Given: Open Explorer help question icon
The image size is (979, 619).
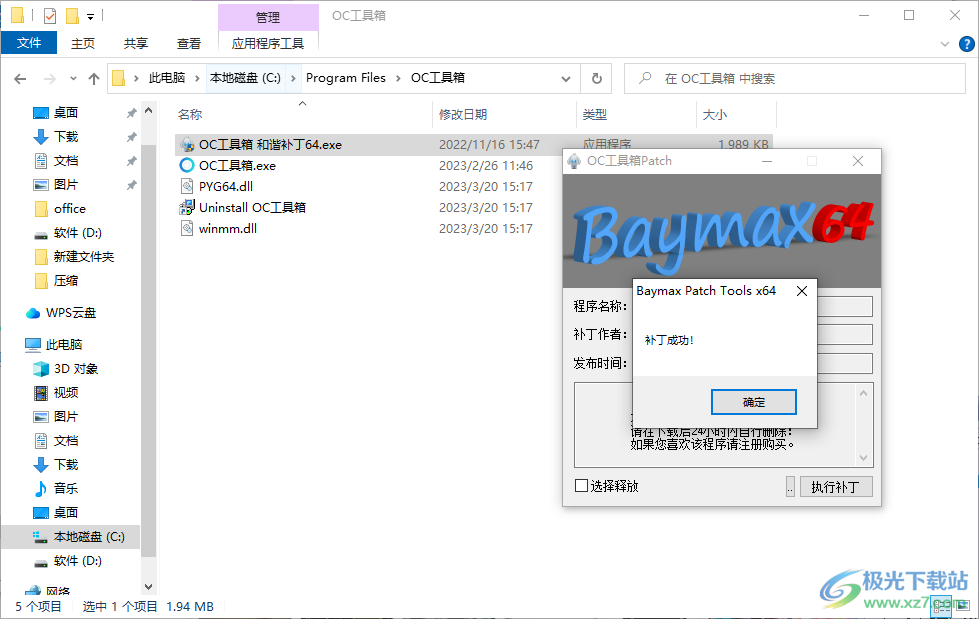Looking at the screenshot, I should point(966,44).
